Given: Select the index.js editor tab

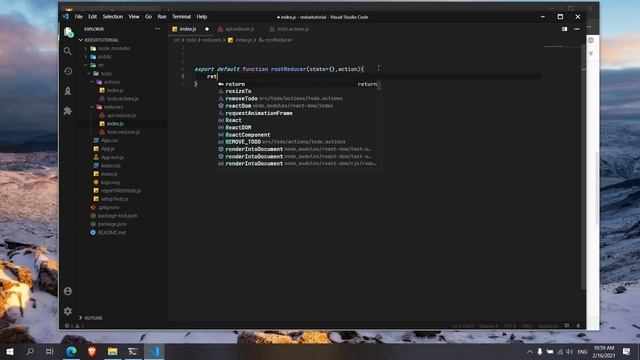Looking at the screenshot, I should pyautogui.click(x=188, y=29).
